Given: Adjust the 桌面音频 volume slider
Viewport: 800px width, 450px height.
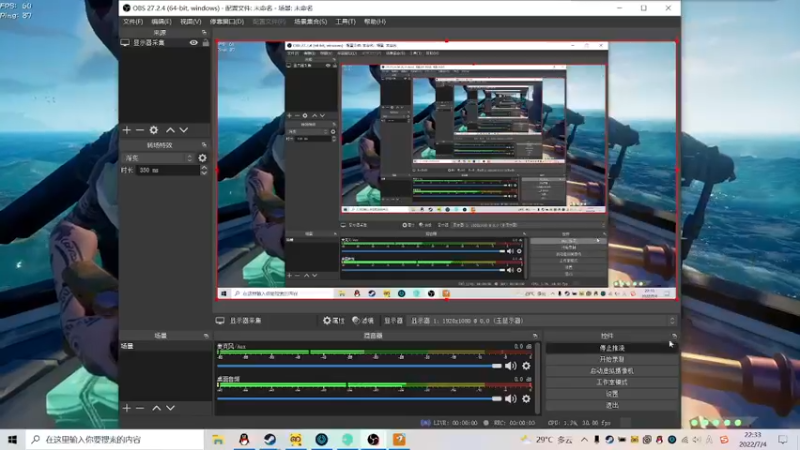Looking at the screenshot, I should [x=360, y=399].
